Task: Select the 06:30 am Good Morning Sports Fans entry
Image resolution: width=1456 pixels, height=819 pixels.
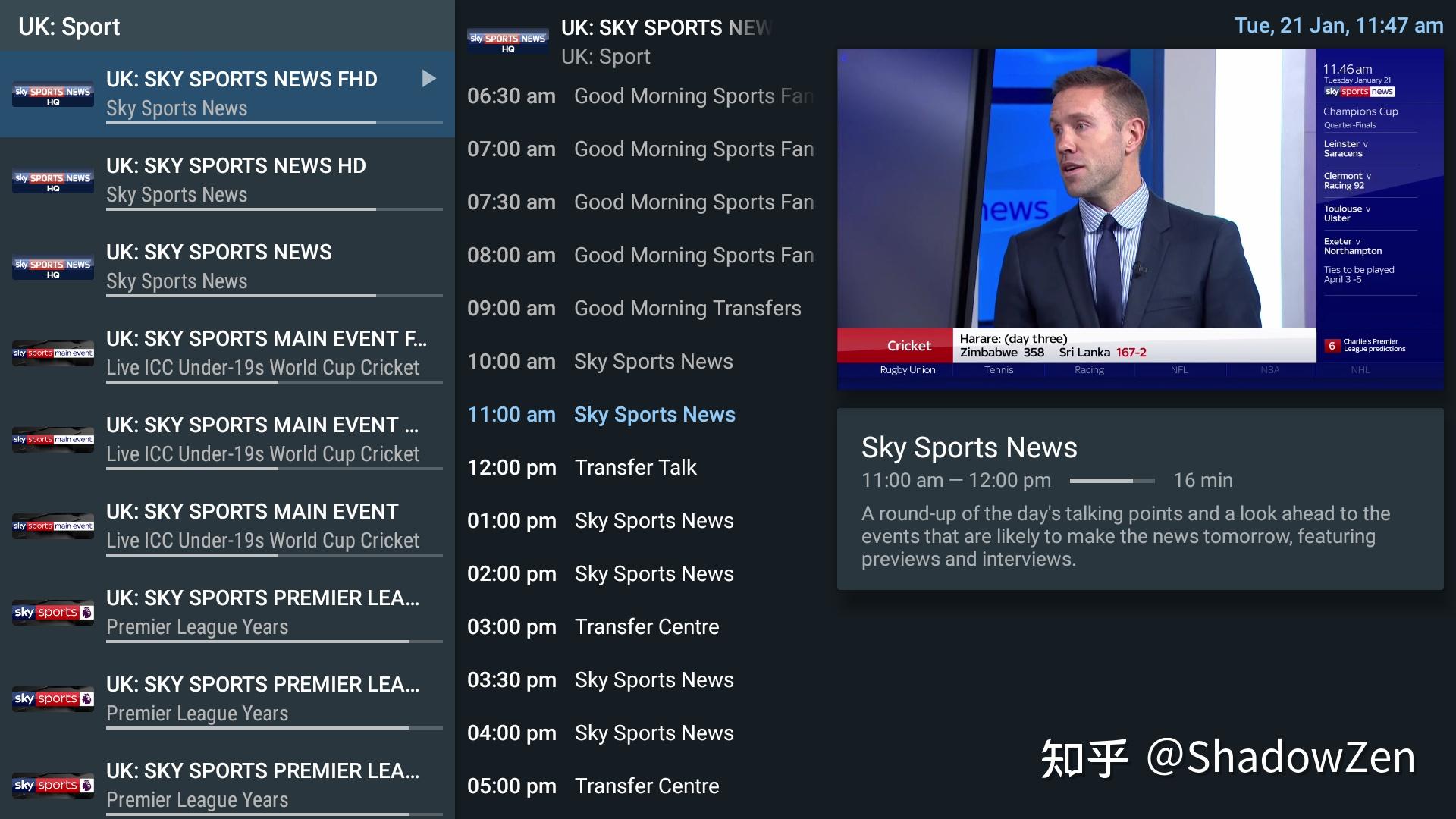Action: coord(641,96)
